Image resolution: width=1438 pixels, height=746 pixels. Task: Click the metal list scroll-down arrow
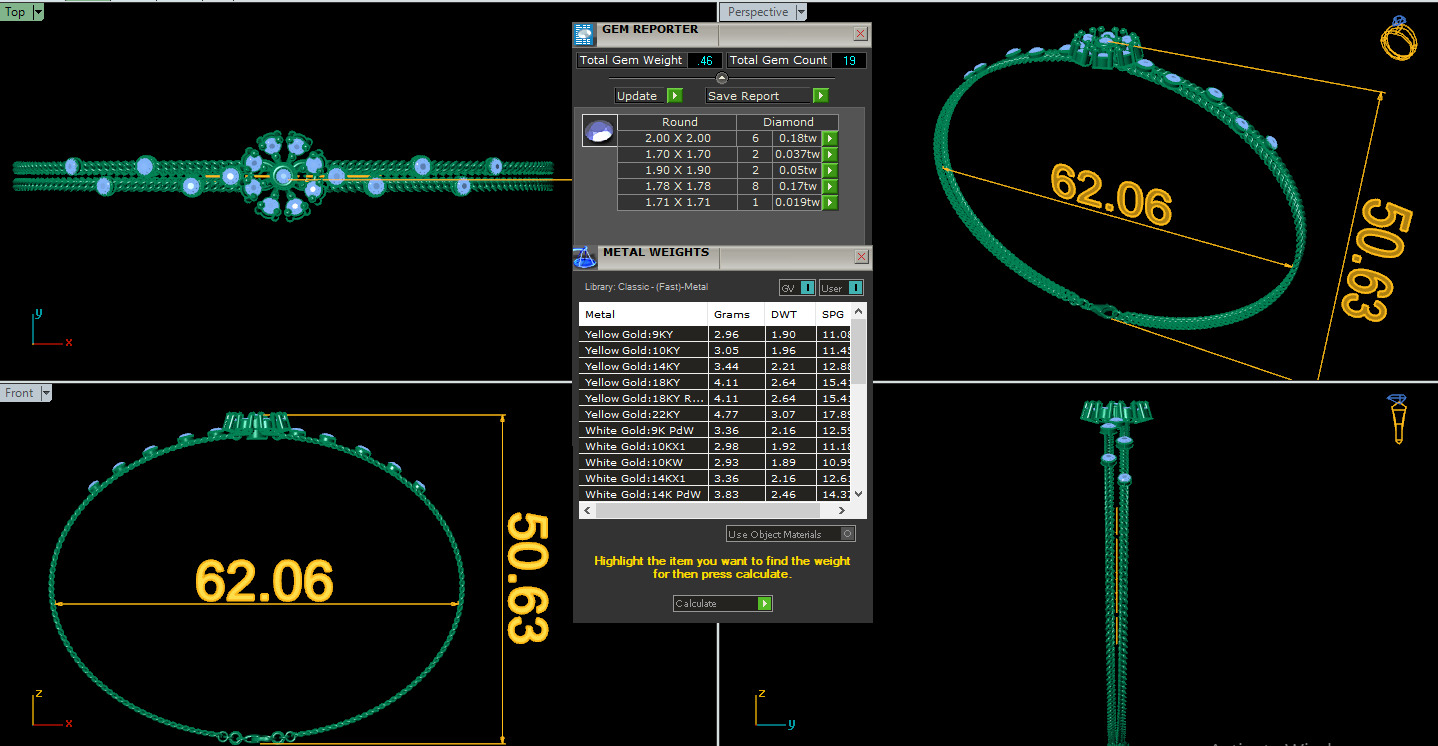(x=858, y=493)
